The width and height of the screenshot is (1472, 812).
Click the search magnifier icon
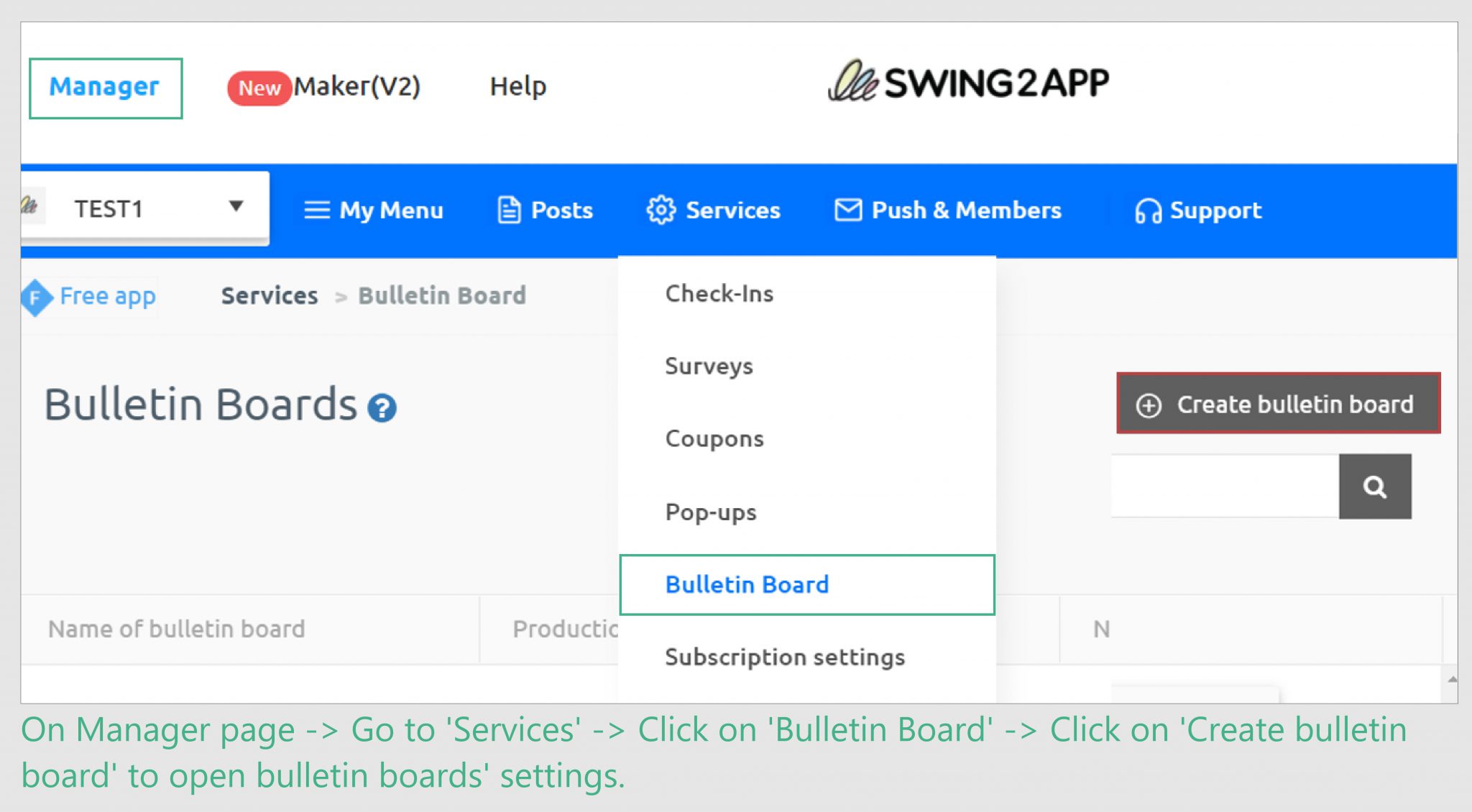click(x=1375, y=486)
